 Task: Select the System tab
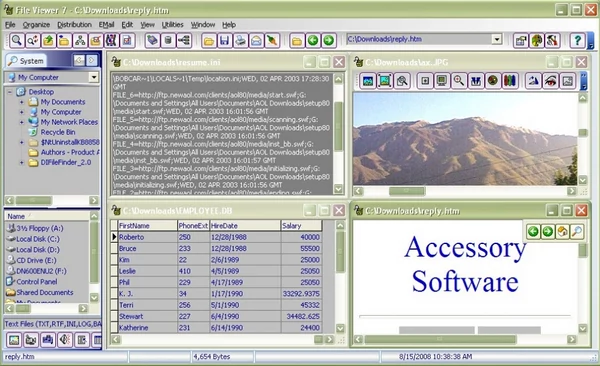click(26, 60)
